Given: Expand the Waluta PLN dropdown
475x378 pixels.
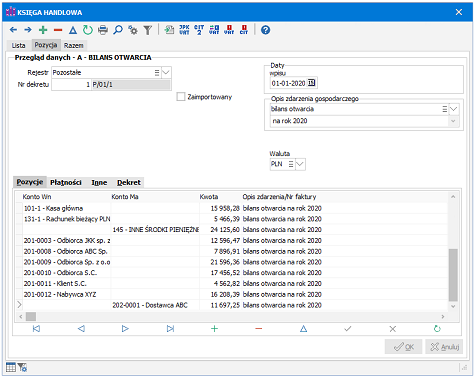Looking at the screenshot, I should pos(300,164).
